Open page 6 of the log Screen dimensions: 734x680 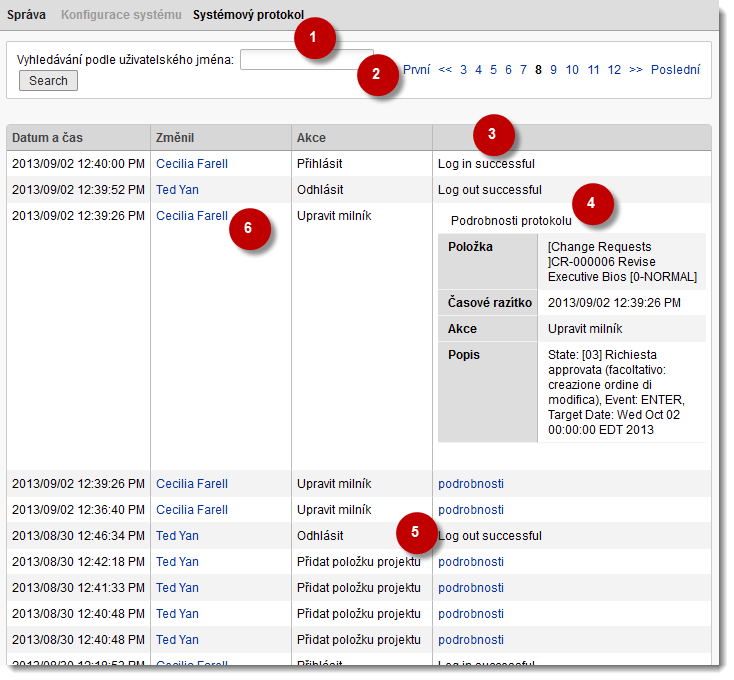(508, 70)
